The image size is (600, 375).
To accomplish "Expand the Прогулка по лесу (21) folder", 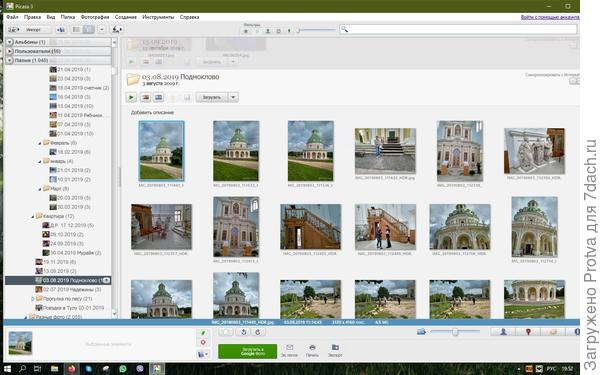I will (x=33, y=299).
